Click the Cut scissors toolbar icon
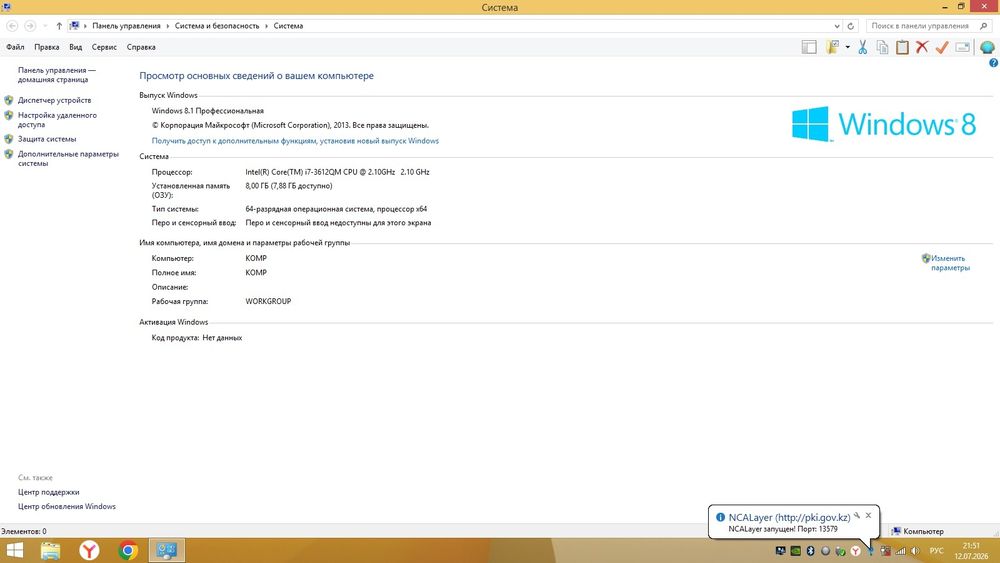The width and height of the screenshot is (1000, 563). (x=862, y=47)
